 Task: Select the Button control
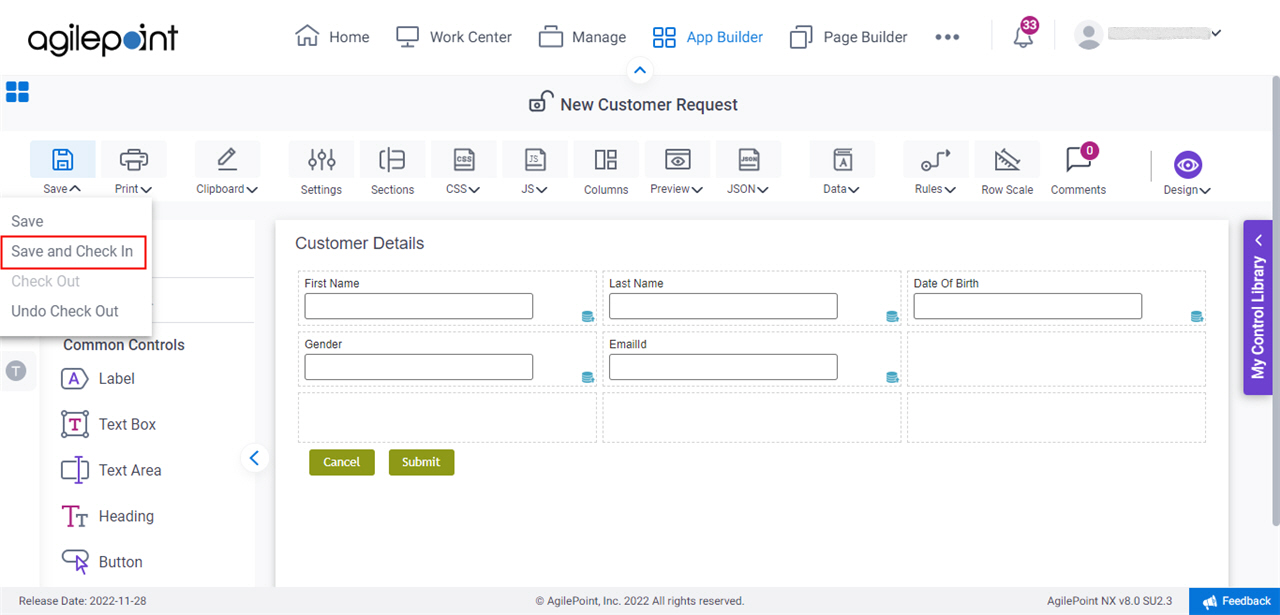pyautogui.click(x=102, y=562)
